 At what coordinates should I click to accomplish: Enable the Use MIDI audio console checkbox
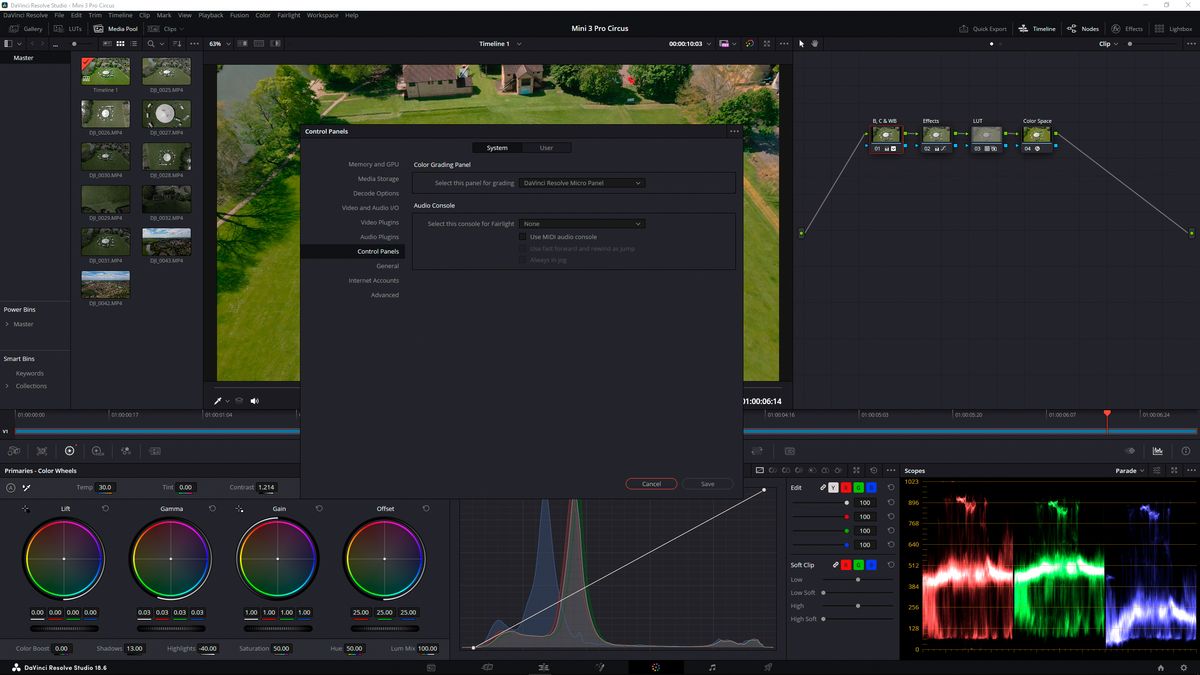[522, 236]
